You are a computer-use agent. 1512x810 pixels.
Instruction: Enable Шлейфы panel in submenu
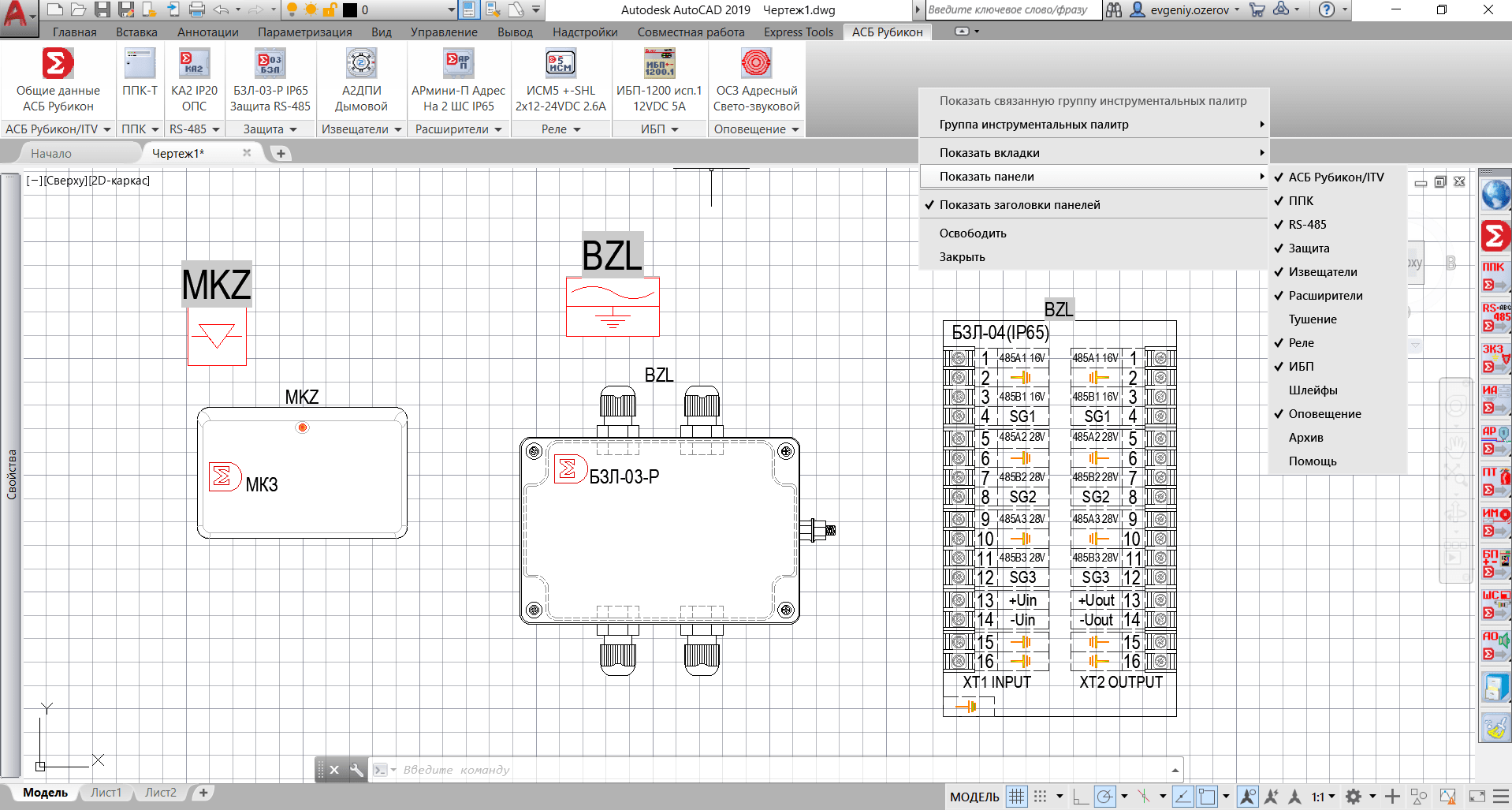point(1336,390)
